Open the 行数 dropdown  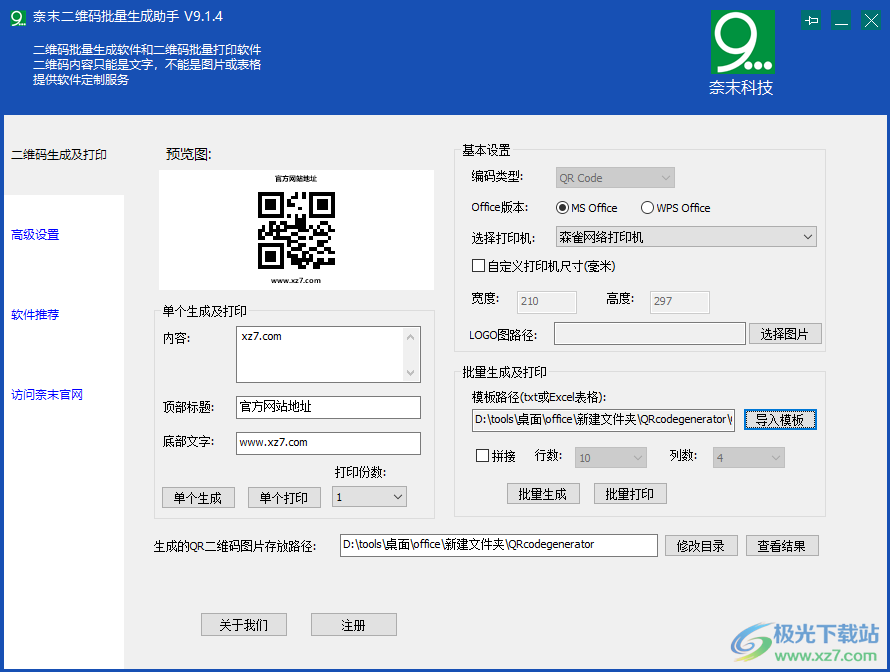[x=611, y=457]
